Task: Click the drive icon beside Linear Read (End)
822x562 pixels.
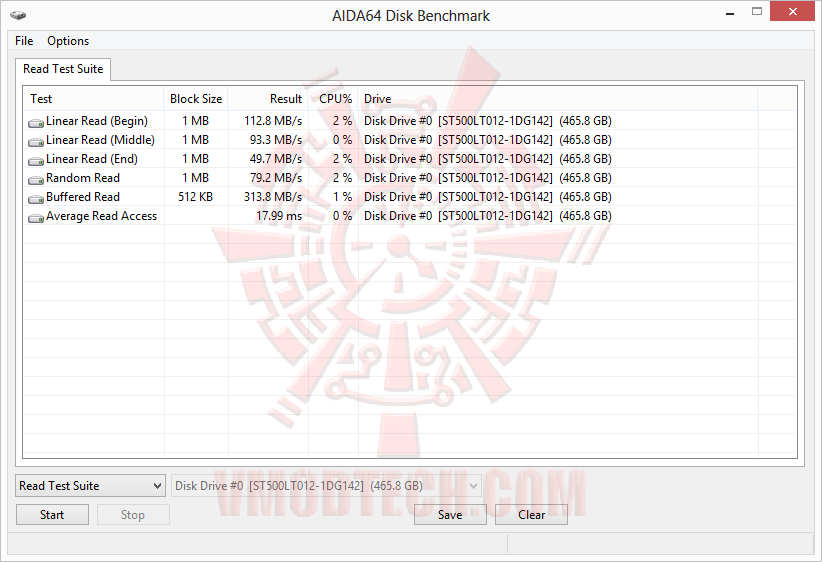Action: 36,160
